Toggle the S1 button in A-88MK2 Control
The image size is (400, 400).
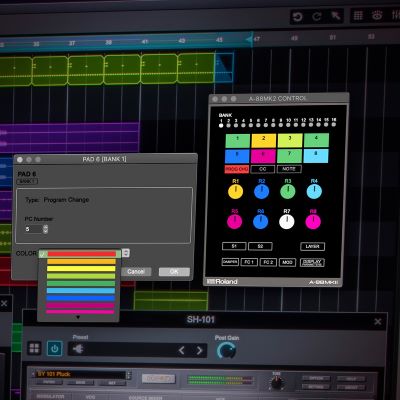[234, 246]
